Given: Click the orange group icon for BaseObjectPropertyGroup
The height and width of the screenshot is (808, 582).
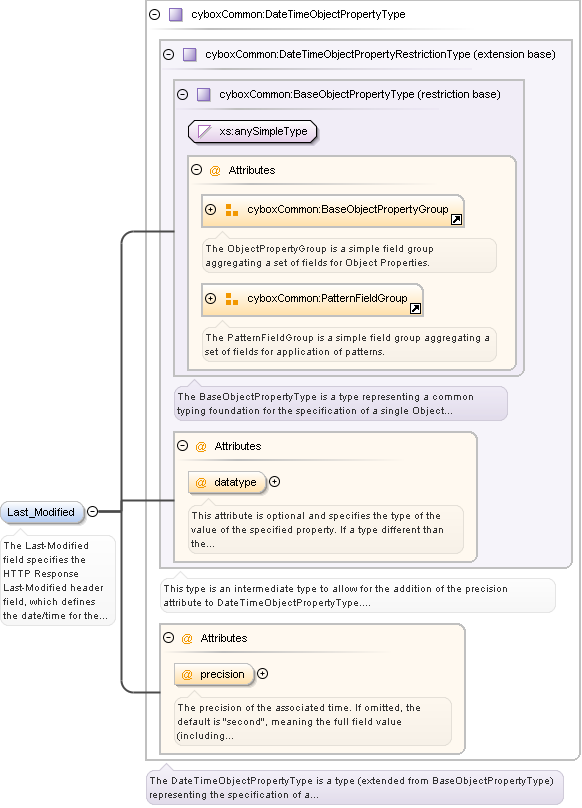Looking at the screenshot, I should coord(232,210).
